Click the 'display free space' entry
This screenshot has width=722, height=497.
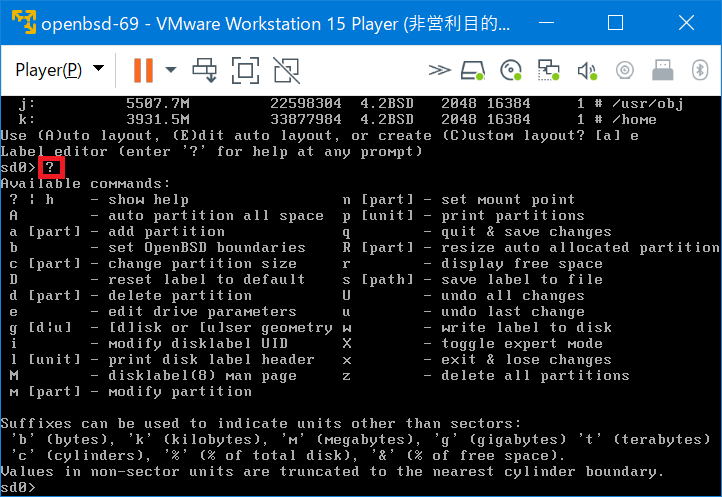pyautogui.click(x=522, y=263)
